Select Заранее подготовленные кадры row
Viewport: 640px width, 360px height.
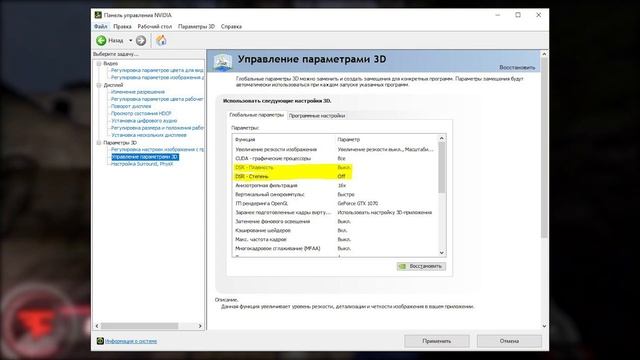[x=335, y=212]
